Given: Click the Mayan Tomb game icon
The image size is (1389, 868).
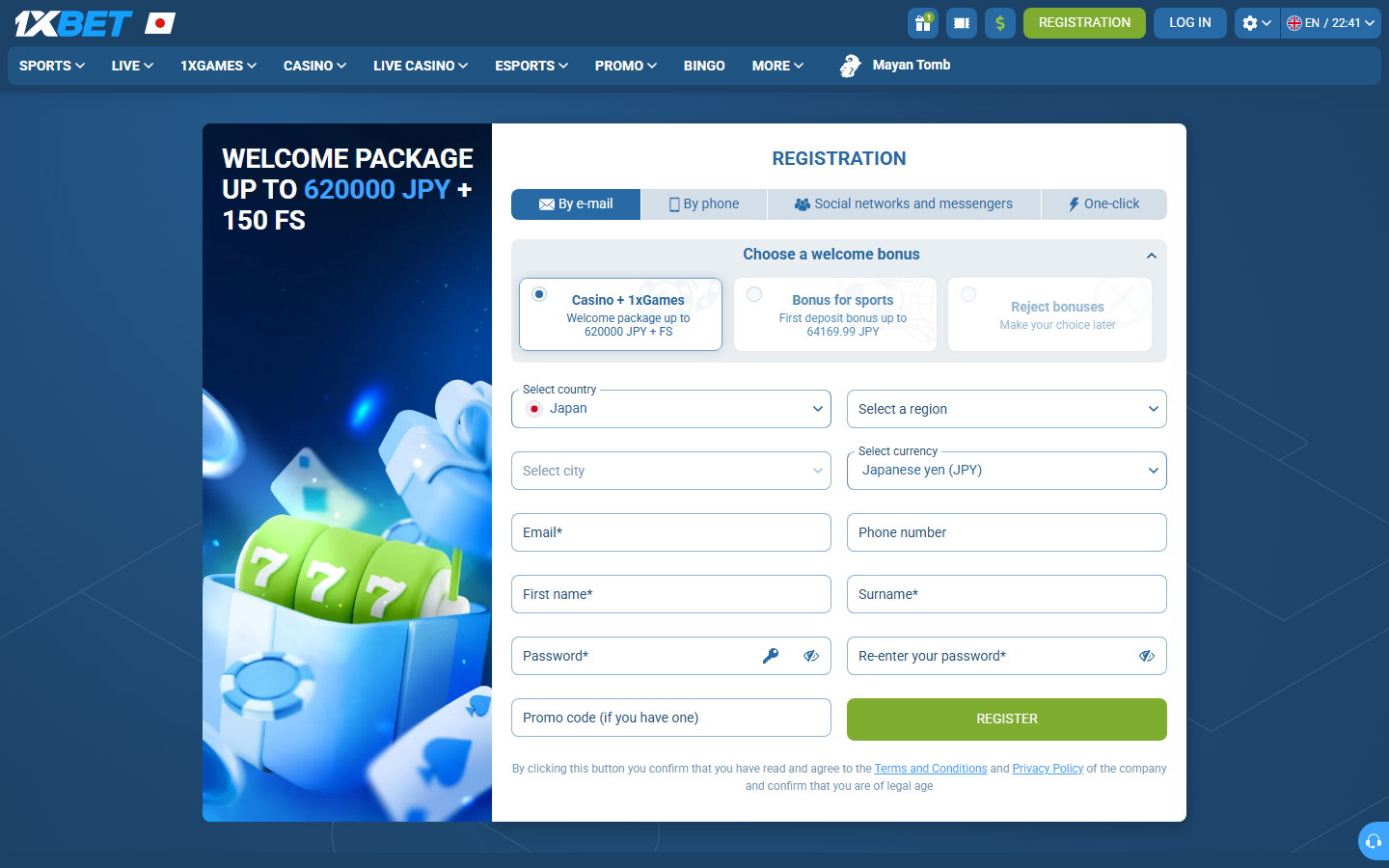Looking at the screenshot, I should 850,66.
